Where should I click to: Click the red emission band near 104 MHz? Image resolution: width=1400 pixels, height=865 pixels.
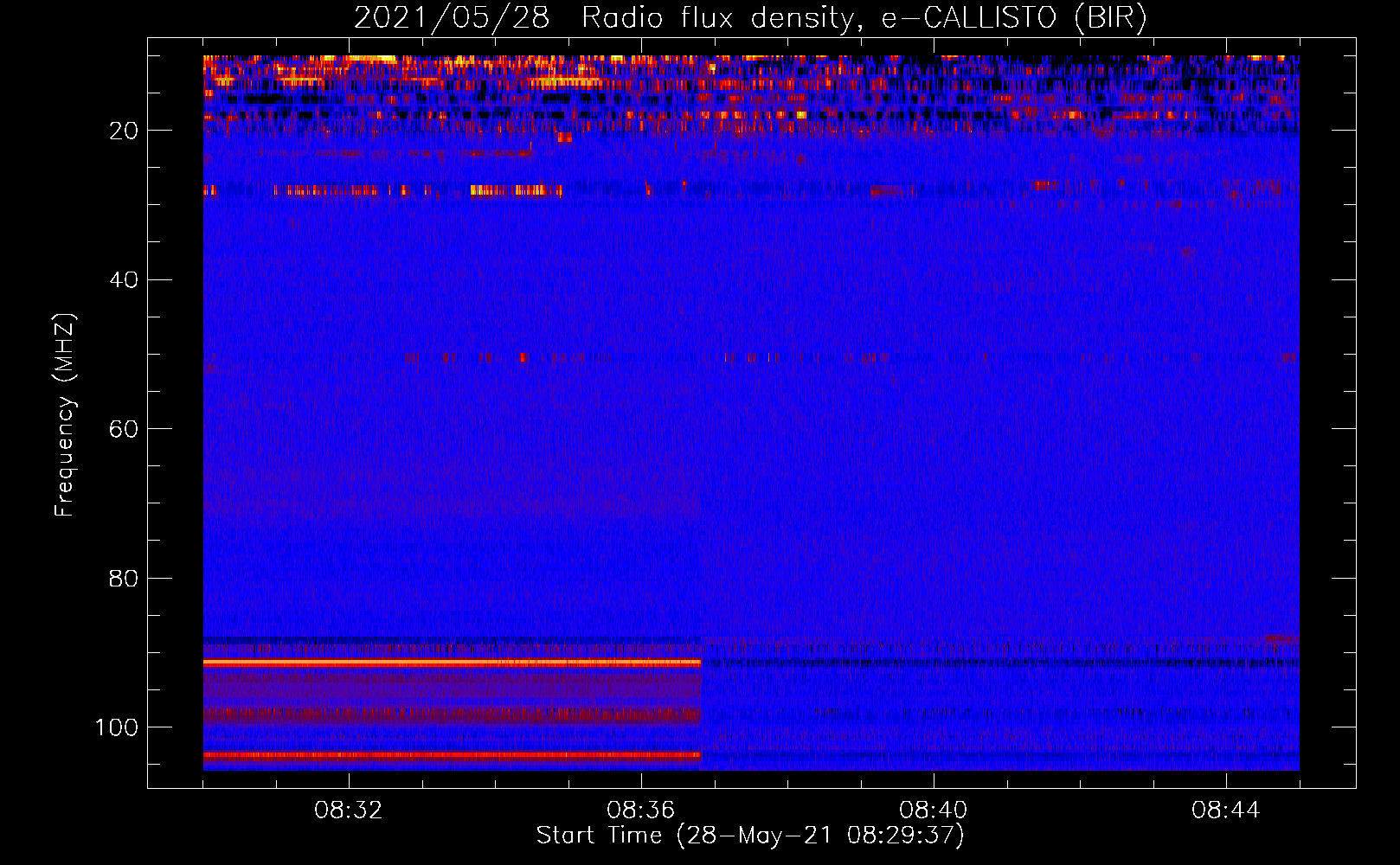pos(452,755)
